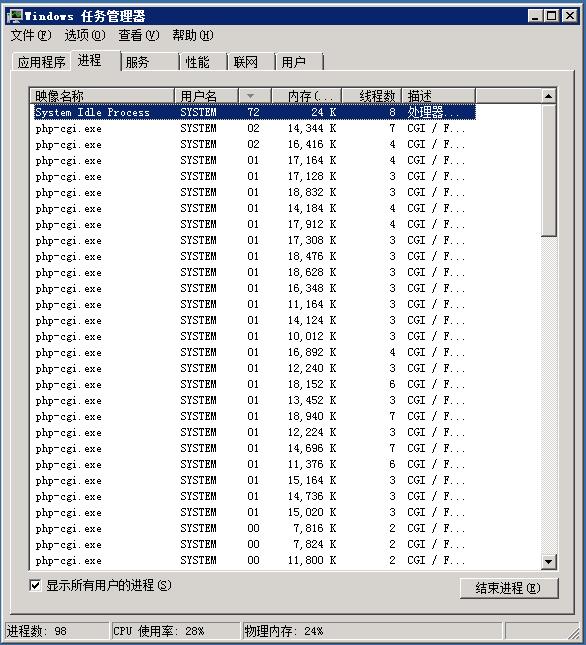
Task: Toggle 显示所有用户的进程 checkbox
Action: (x=35, y=585)
